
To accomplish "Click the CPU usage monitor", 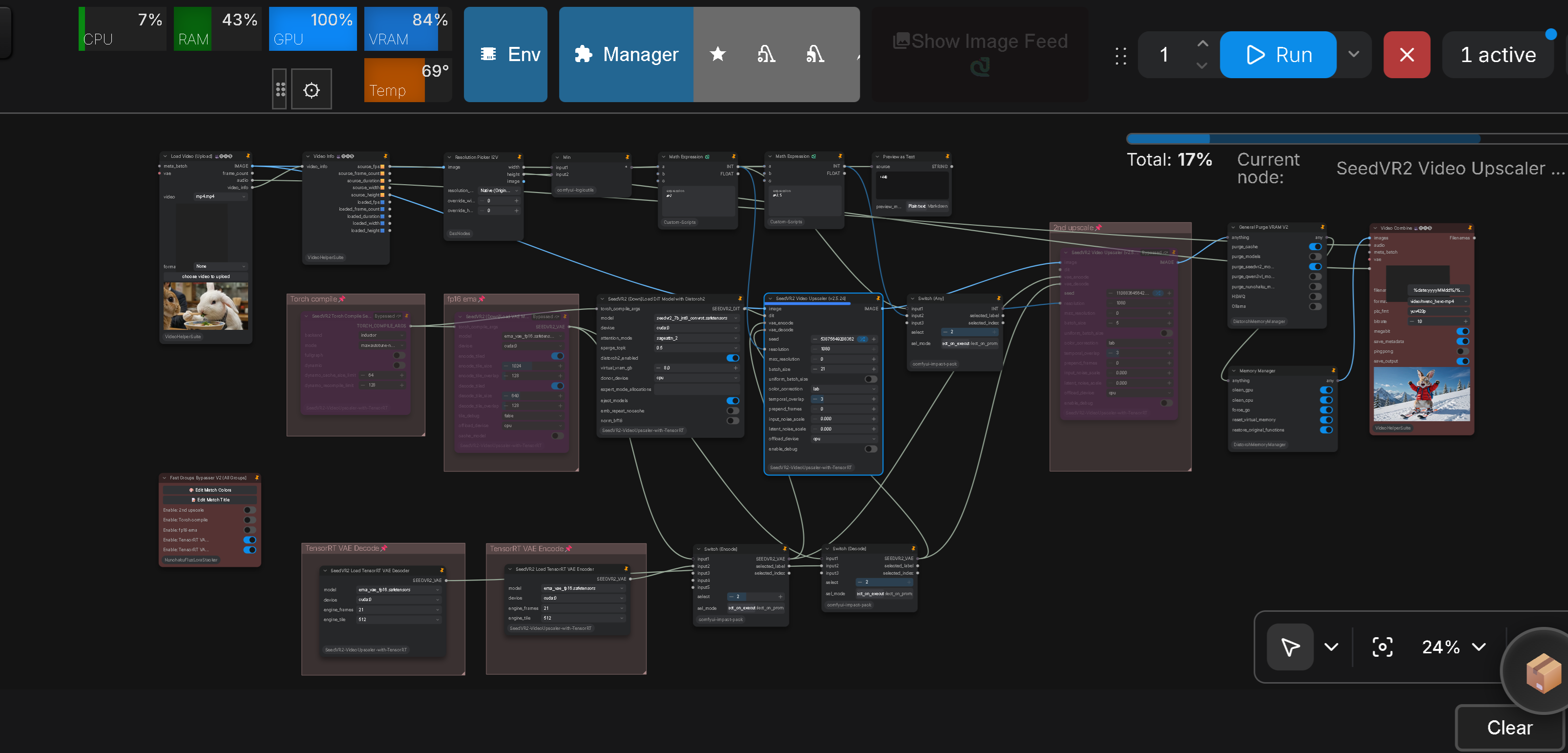I will pyautogui.click(x=122, y=29).
